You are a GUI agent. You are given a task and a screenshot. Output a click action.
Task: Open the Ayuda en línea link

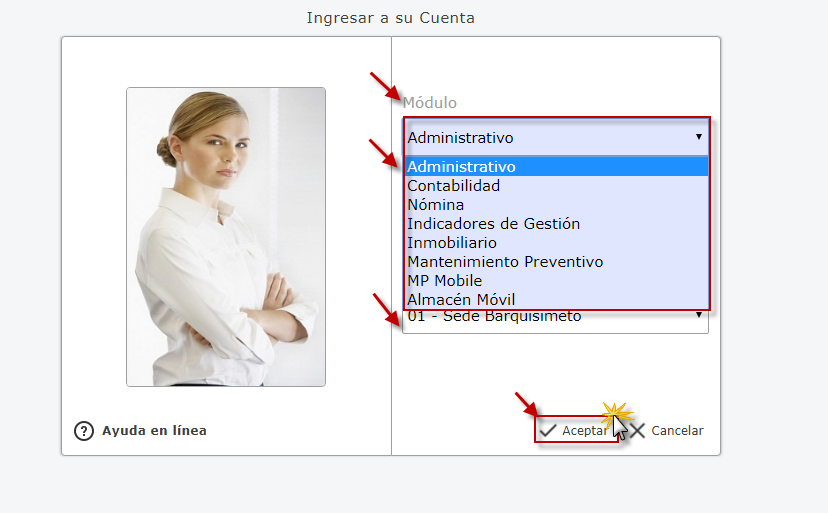point(154,431)
